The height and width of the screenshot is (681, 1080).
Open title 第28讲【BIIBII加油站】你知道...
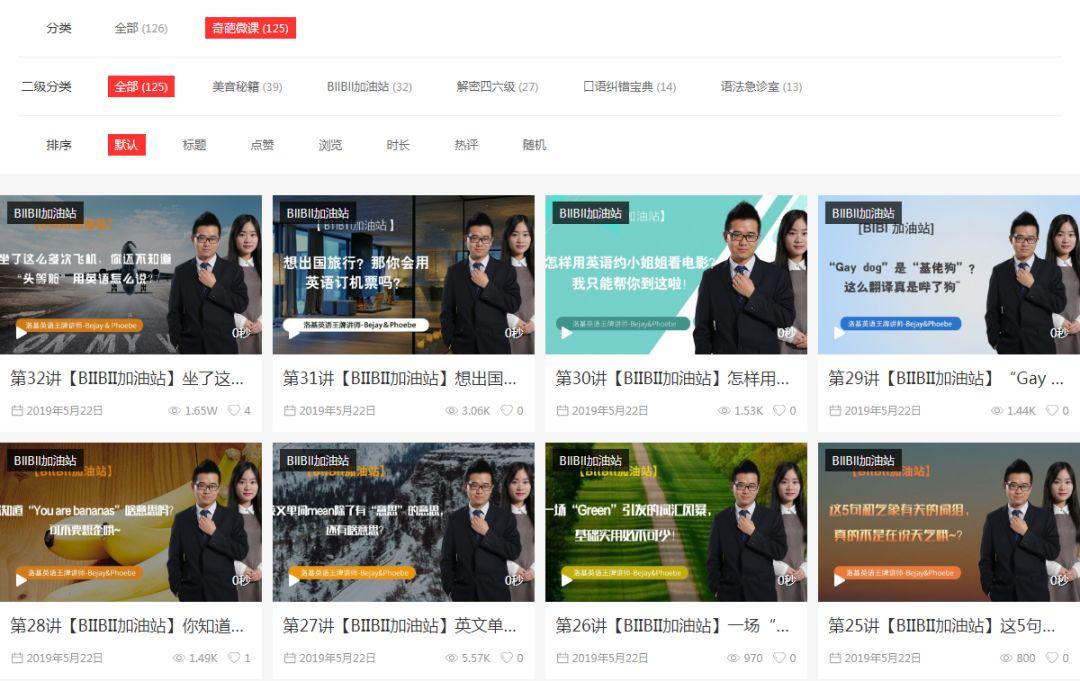[x=127, y=625]
